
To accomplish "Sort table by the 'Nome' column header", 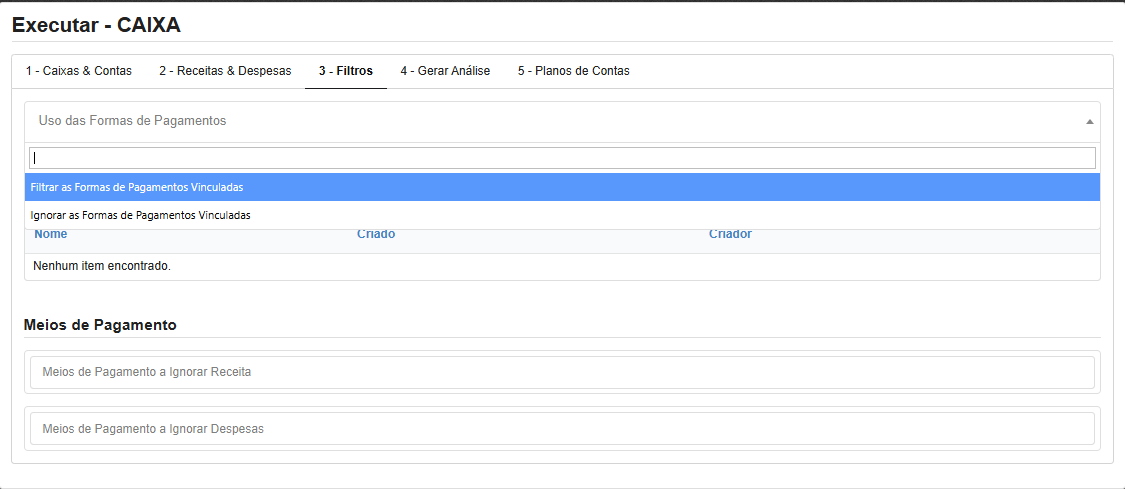I will click(51, 235).
